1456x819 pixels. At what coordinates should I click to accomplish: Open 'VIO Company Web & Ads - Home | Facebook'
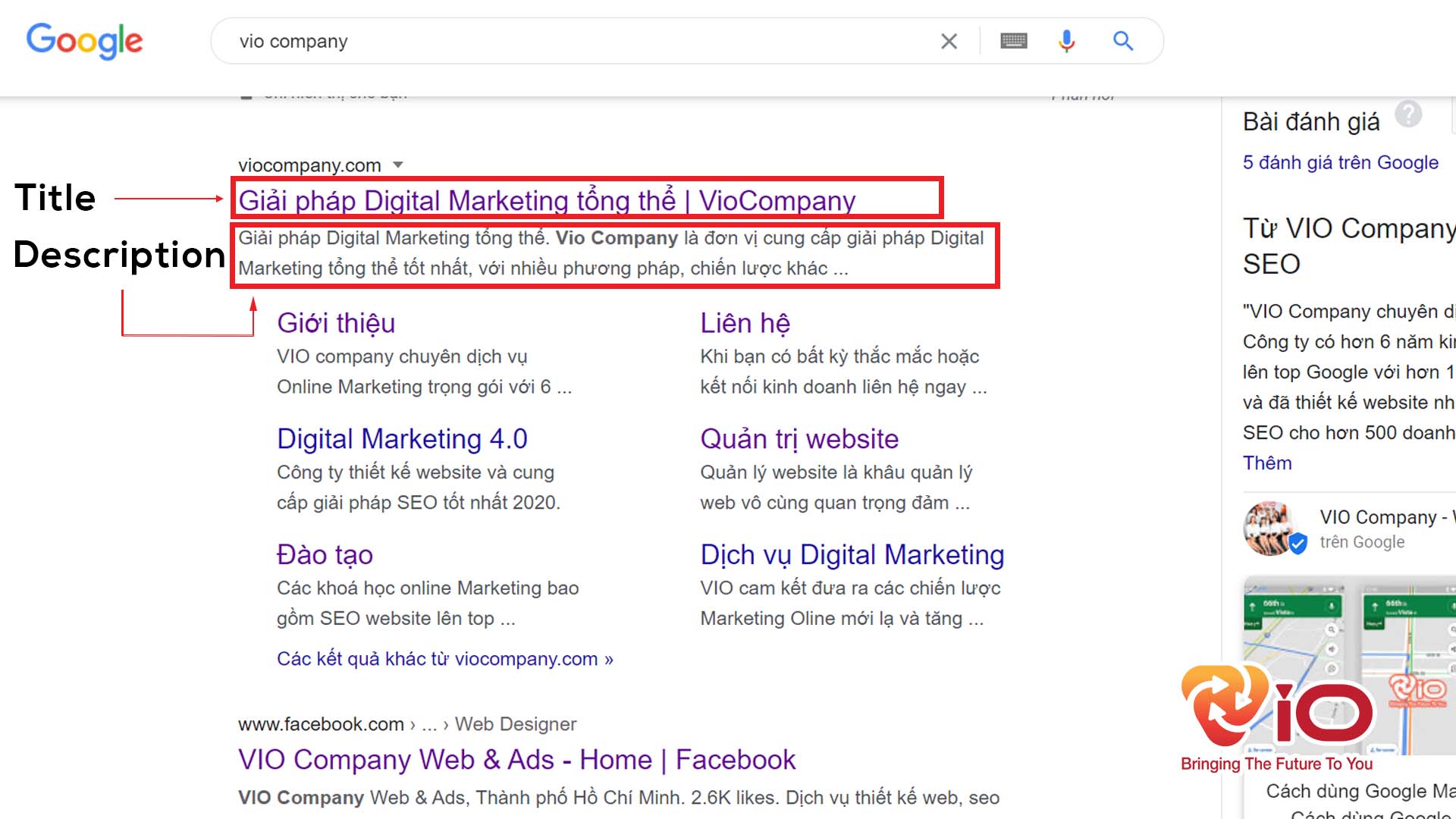[517, 760]
